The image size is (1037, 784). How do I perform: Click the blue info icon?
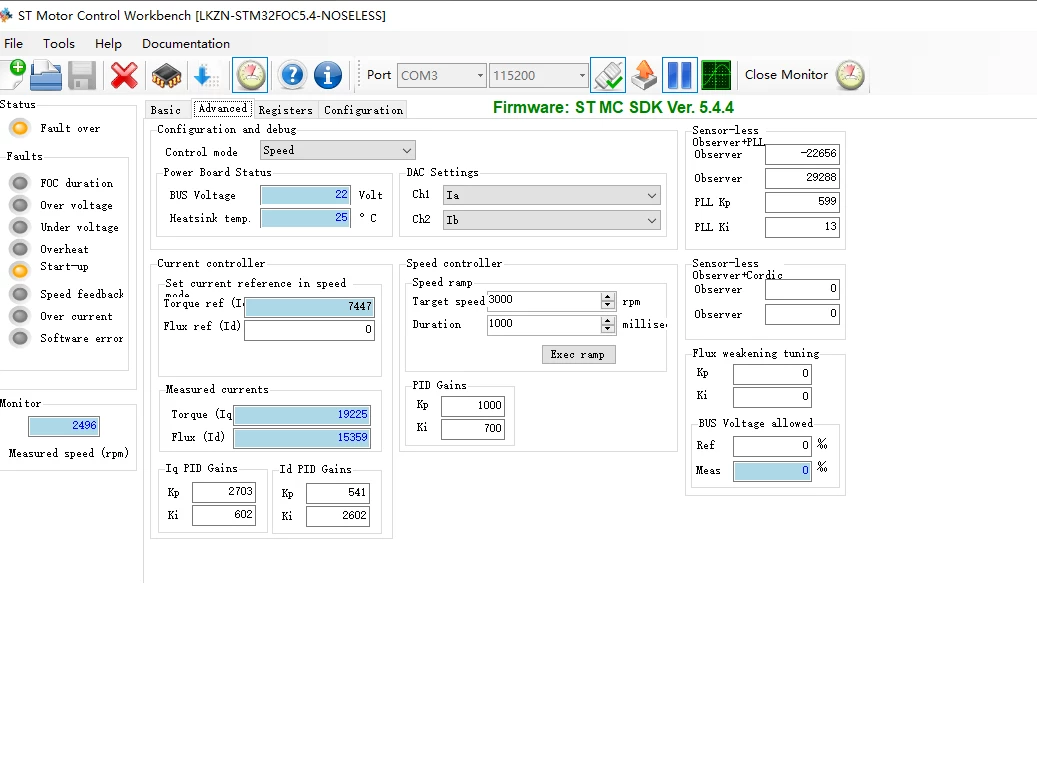click(328, 75)
